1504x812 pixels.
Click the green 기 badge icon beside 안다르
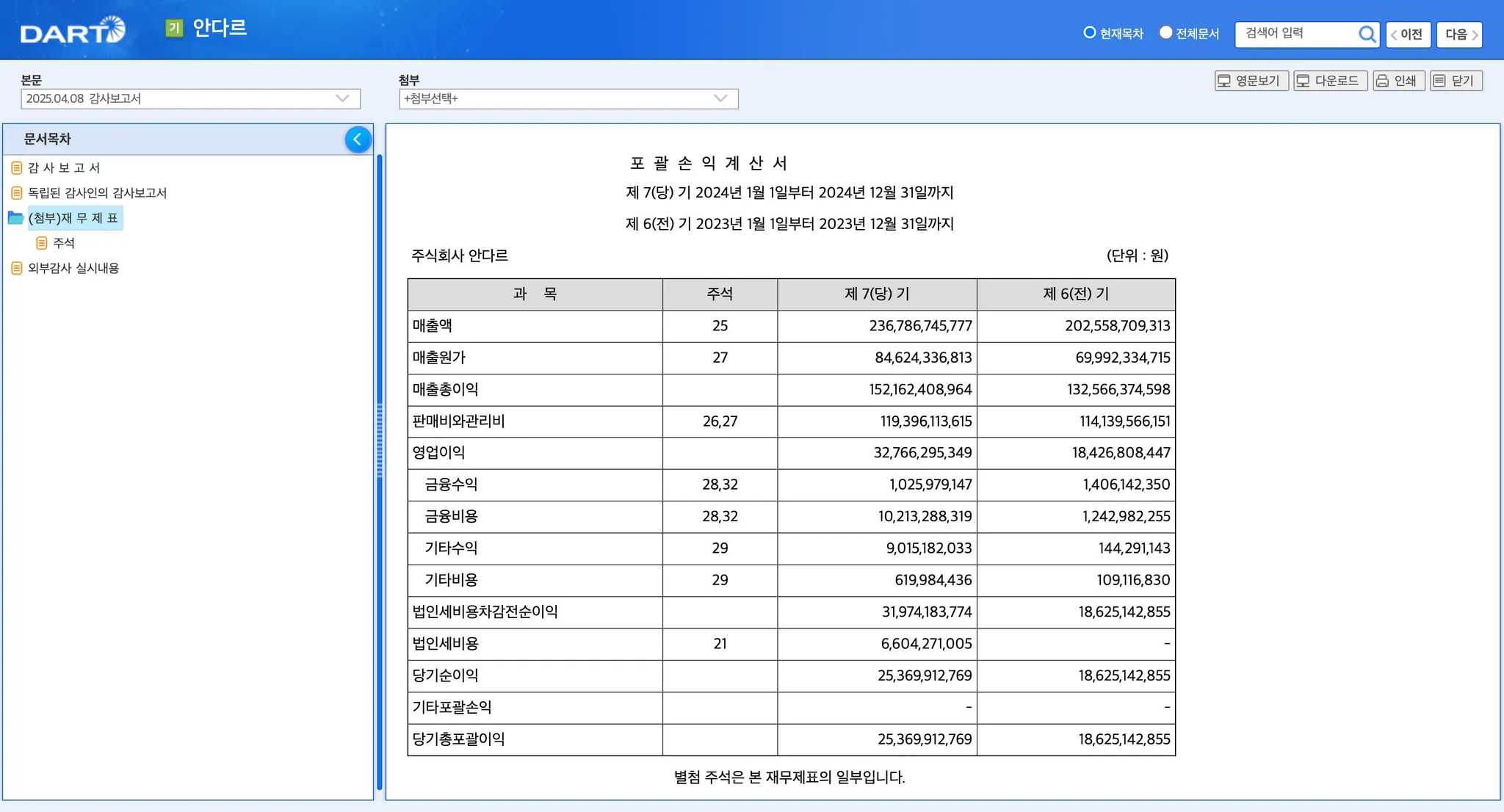(174, 28)
